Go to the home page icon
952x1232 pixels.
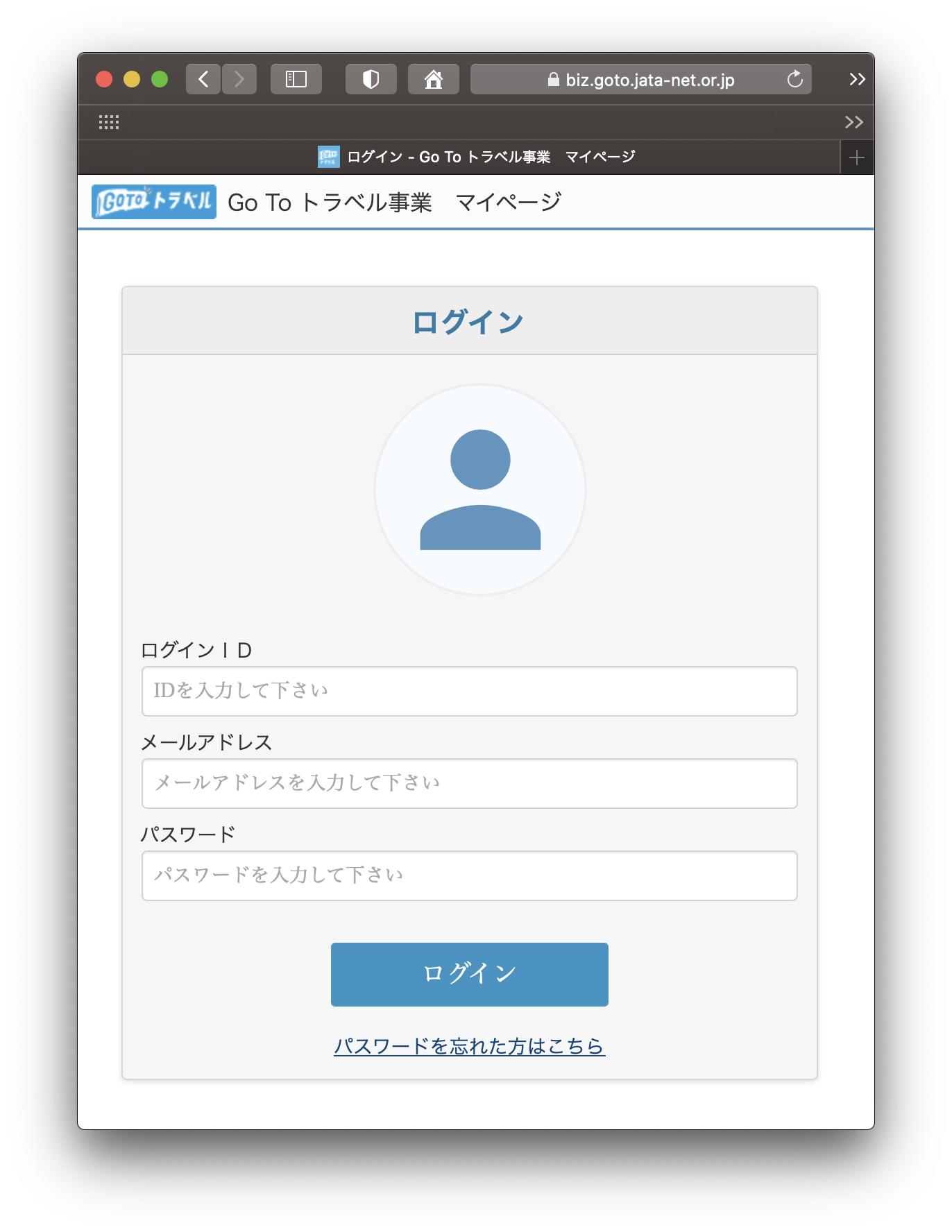(434, 79)
